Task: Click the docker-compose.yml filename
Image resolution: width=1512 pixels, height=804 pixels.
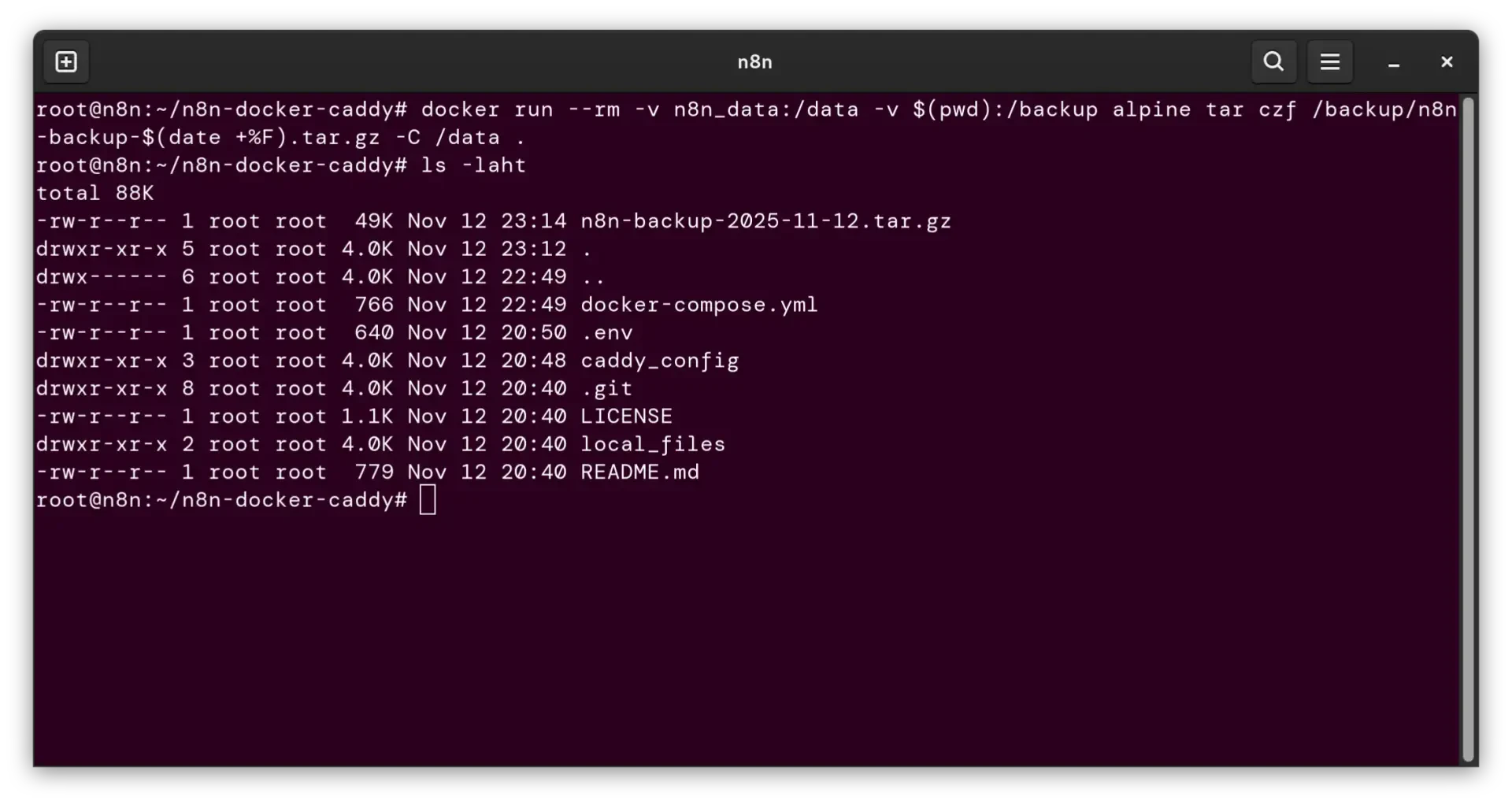Action: pos(699,305)
